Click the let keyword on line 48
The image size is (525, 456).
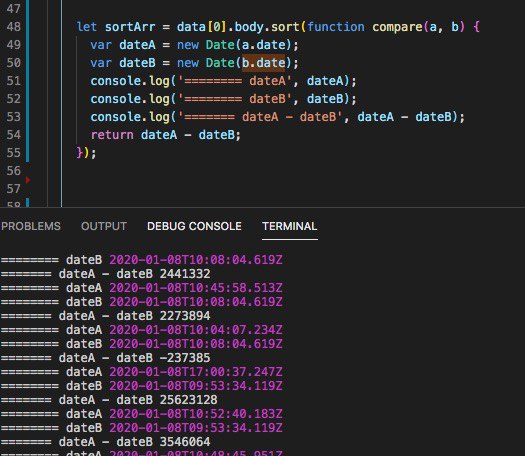87,27
